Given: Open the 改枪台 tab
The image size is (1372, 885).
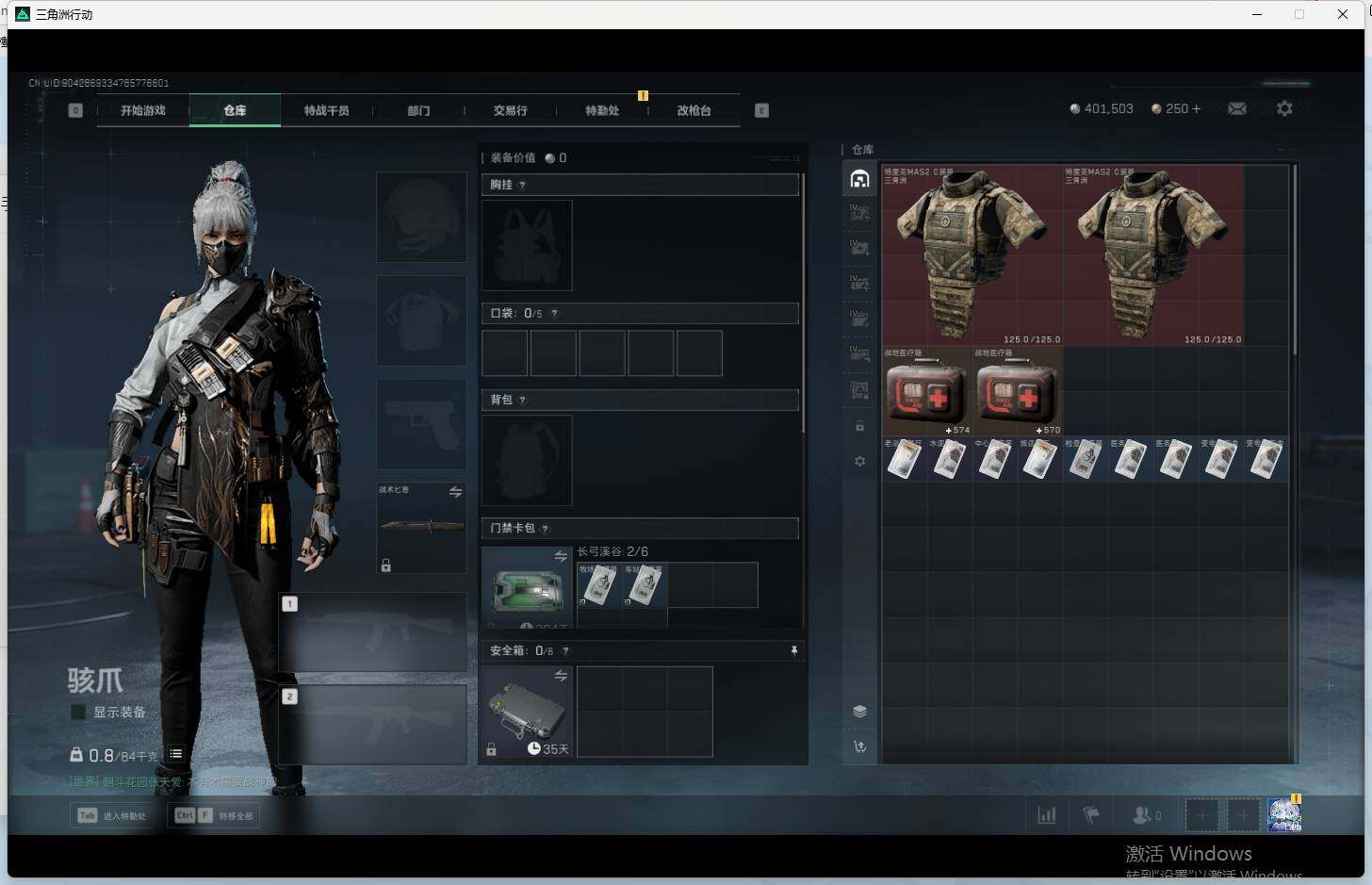Looking at the screenshot, I should [x=694, y=110].
